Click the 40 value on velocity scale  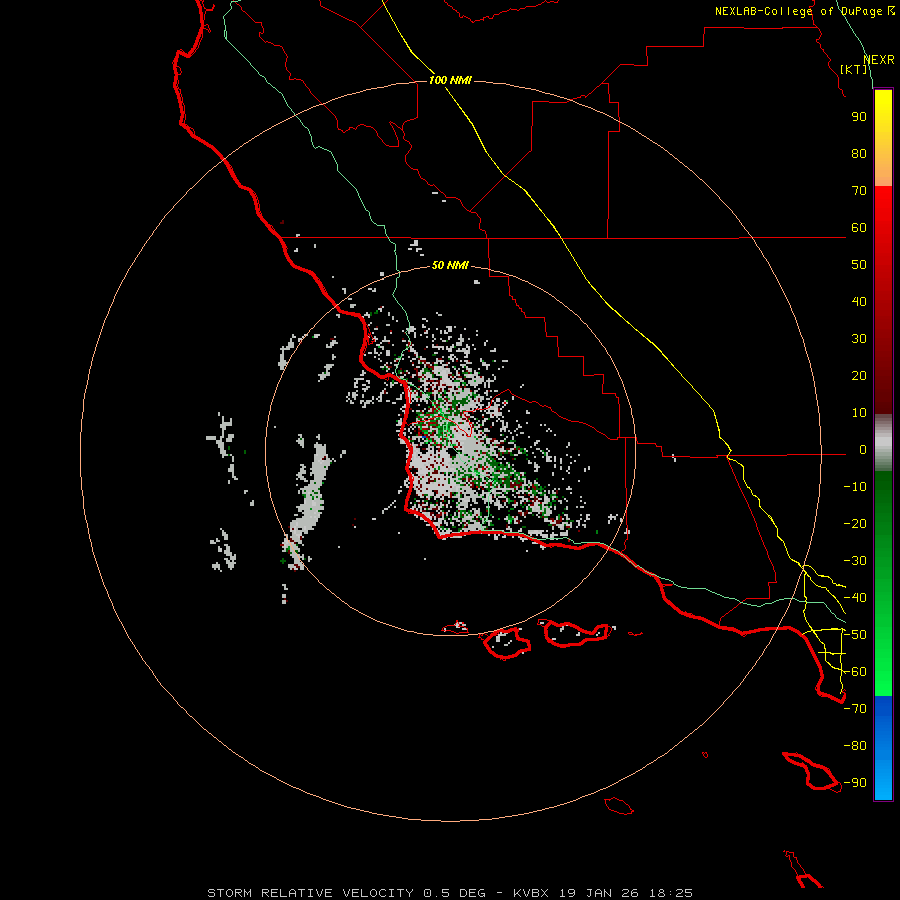tap(859, 302)
